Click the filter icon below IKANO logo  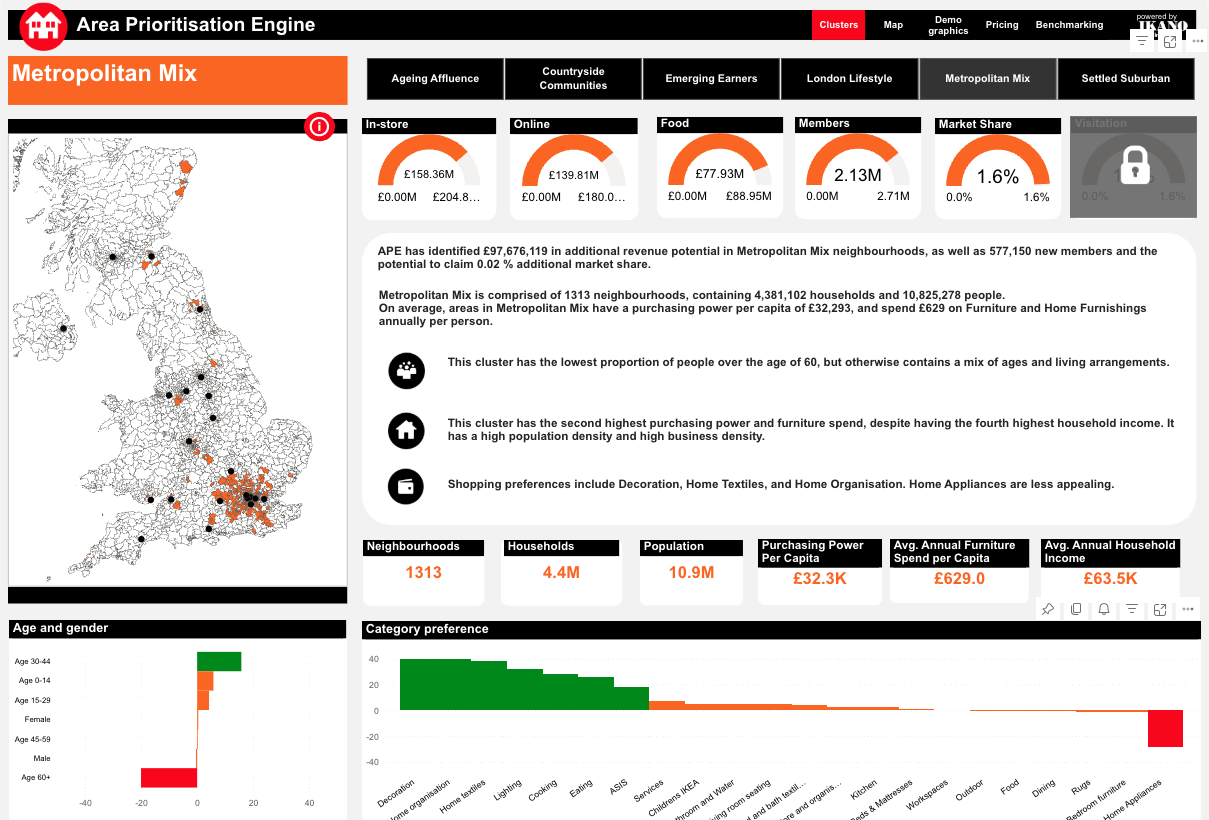pos(1142,41)
